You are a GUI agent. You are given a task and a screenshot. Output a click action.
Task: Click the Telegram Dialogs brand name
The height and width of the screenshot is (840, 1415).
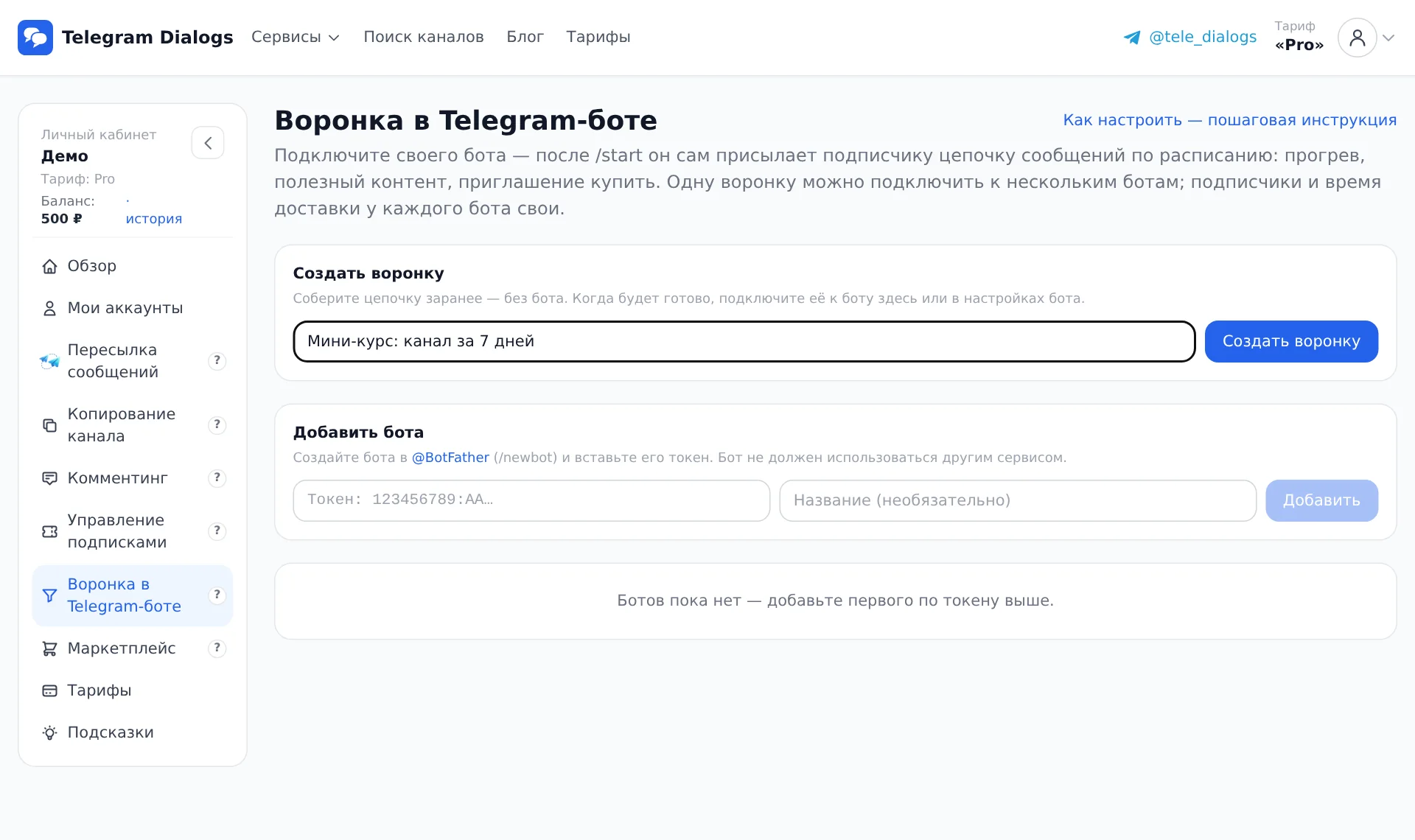pos(147,38)
